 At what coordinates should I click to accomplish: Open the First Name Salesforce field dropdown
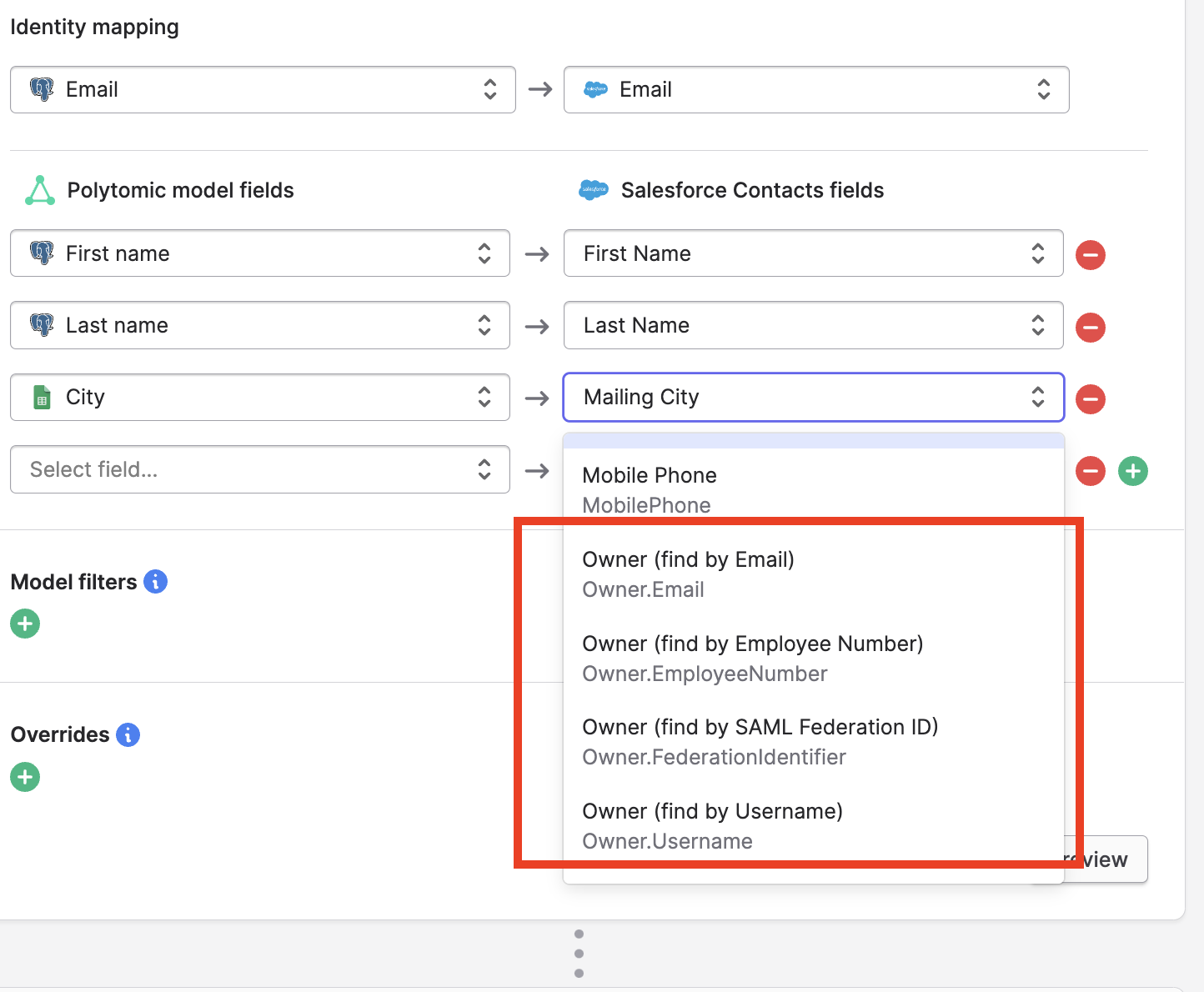click(814, 253)
